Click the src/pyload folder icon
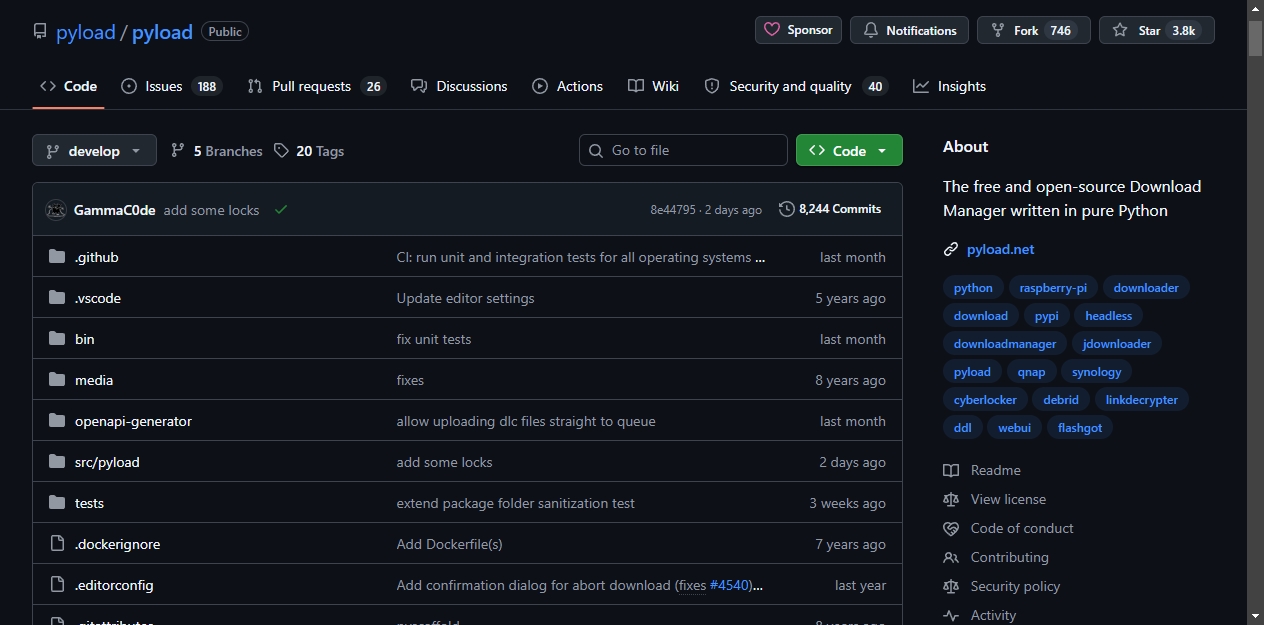1264x625 pixels. [57, 462]
